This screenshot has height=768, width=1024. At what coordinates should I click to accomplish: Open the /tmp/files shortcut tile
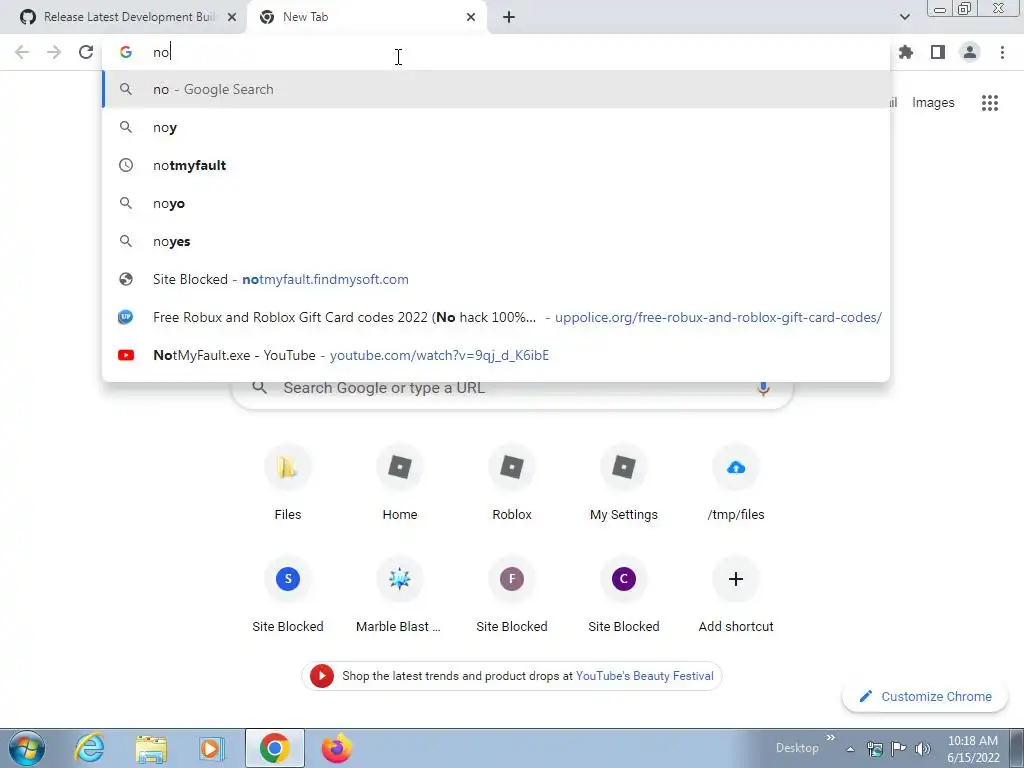pos(736,485)
